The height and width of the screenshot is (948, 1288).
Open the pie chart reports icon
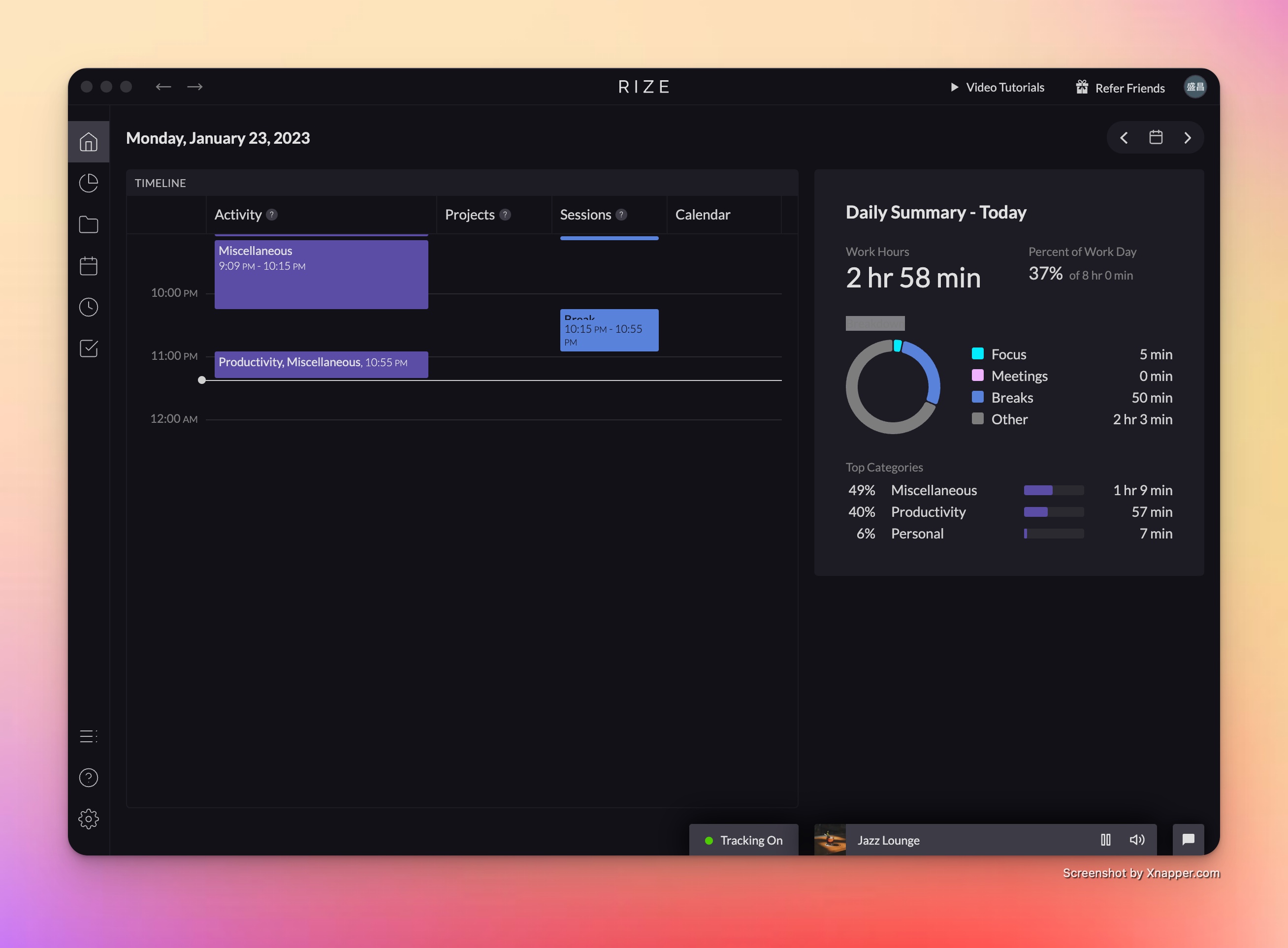tap(89, 183)
